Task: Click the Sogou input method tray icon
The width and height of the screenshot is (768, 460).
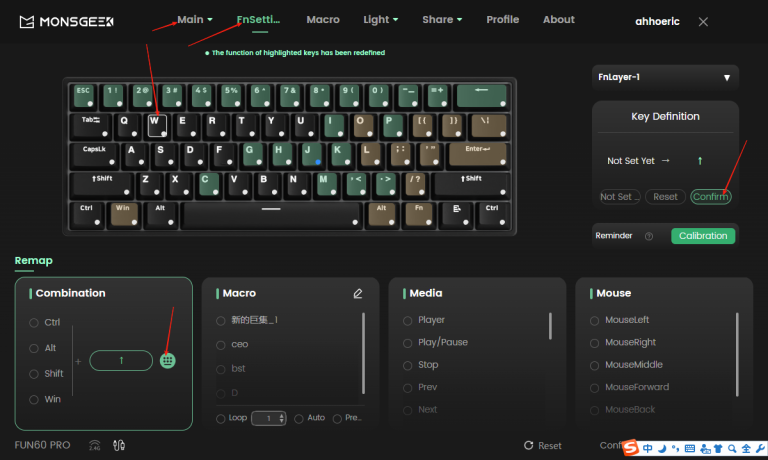Action: pyautogui.click(x=631, y=449)
